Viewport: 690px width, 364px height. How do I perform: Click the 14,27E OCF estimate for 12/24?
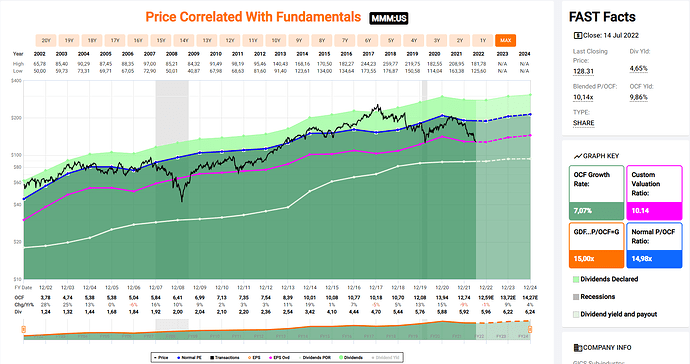(x=530, y=298)
